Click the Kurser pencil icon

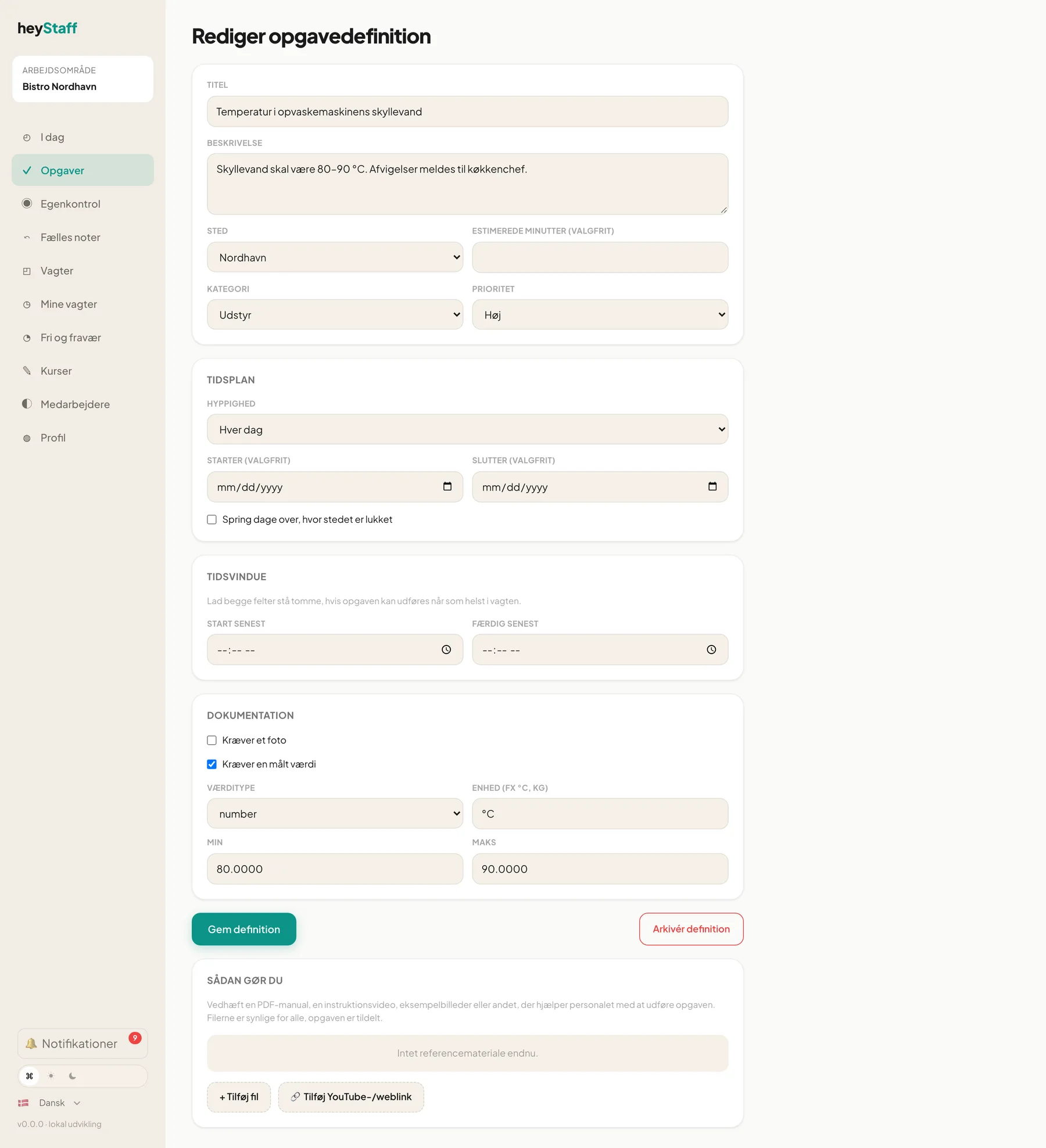click(27, 371)
